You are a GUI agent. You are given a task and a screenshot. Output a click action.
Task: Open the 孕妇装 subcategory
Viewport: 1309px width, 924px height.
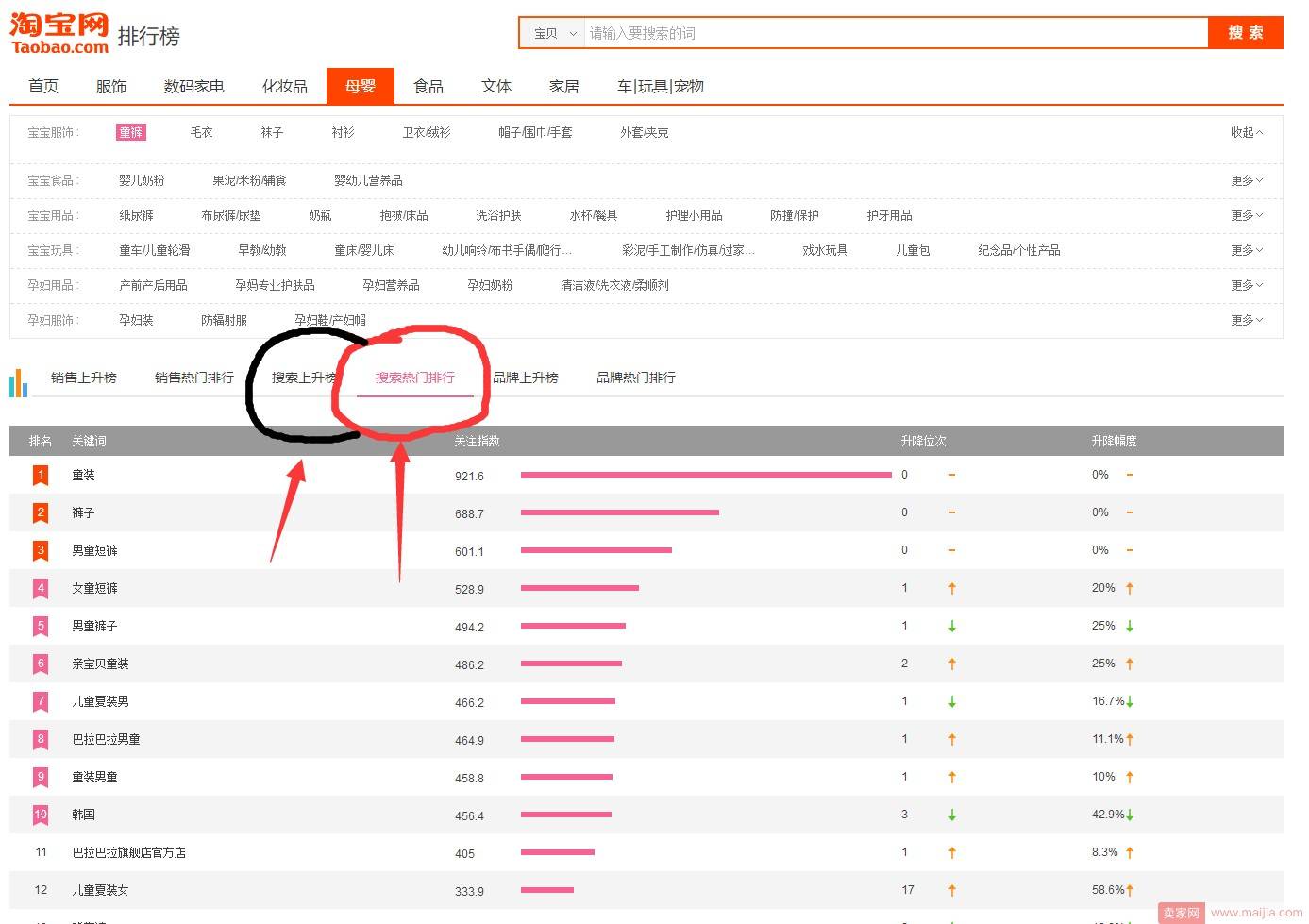pos(137,320)
